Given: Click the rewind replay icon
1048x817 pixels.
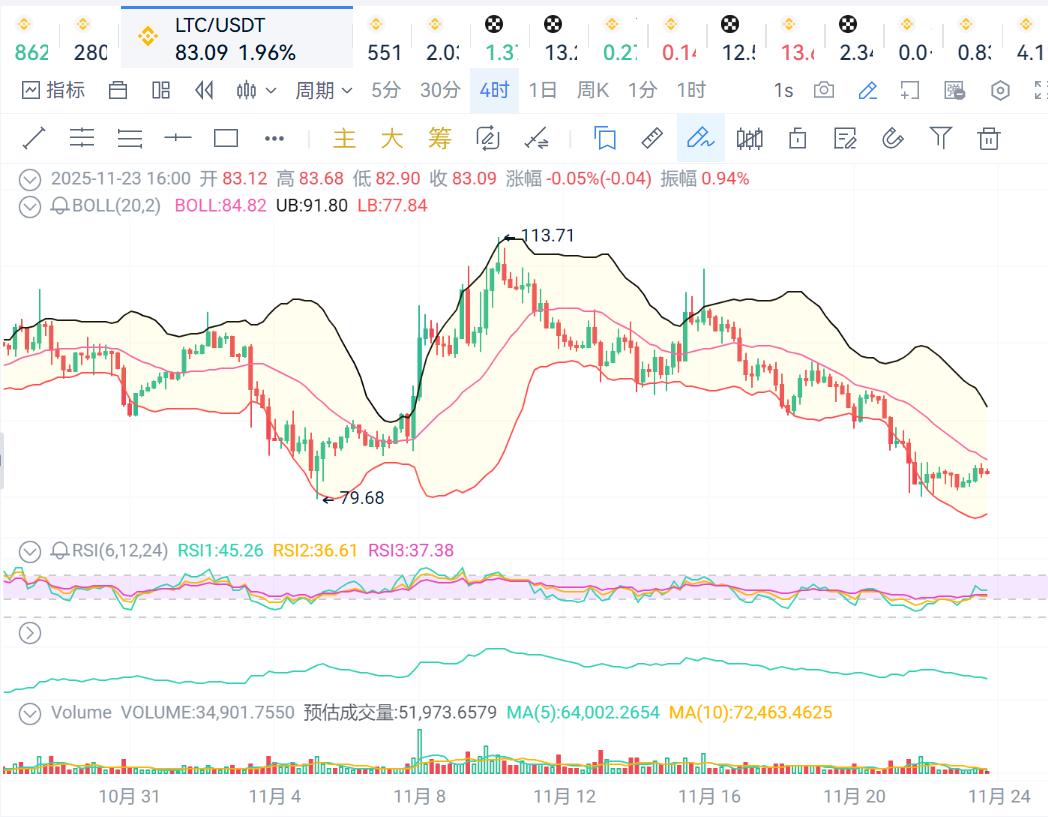Looking at the screenshot, I should pyautogui.click(x=204, y=91).
